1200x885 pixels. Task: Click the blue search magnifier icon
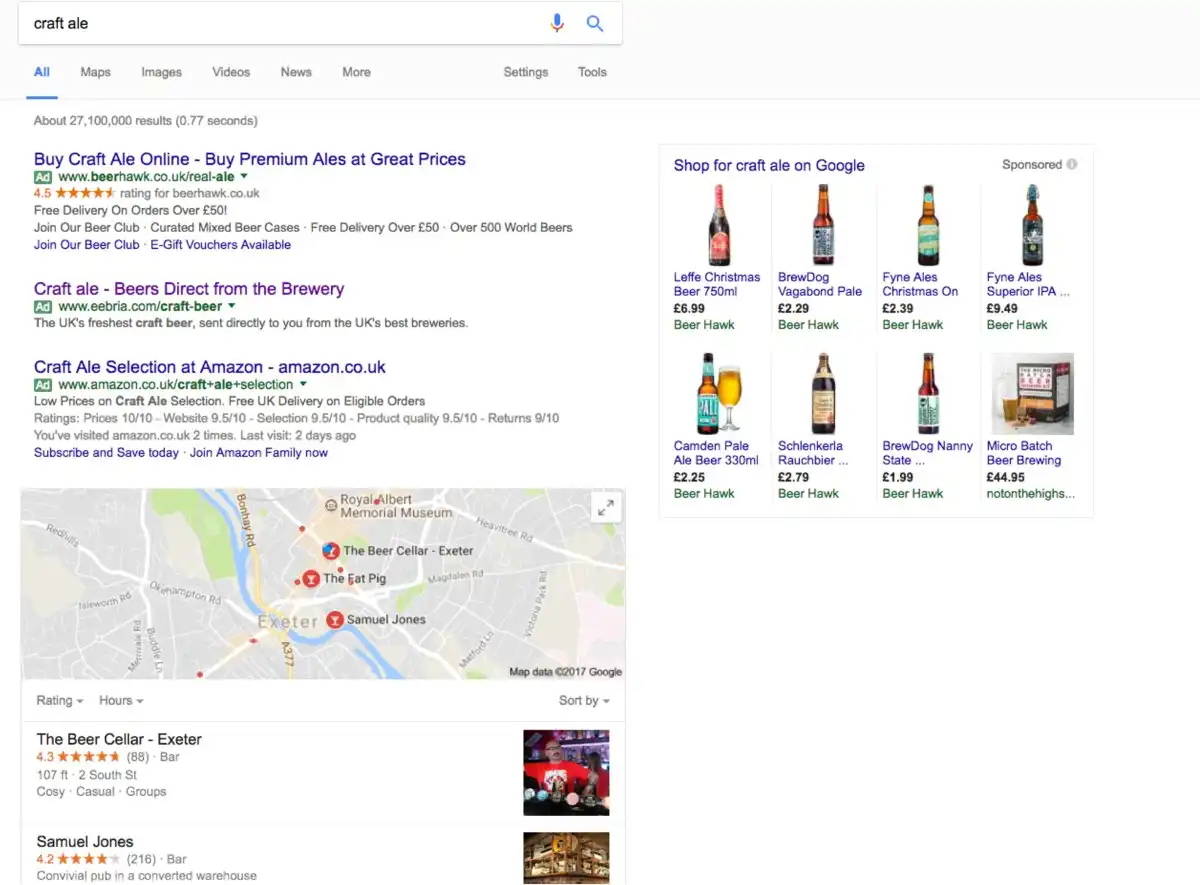595,23
